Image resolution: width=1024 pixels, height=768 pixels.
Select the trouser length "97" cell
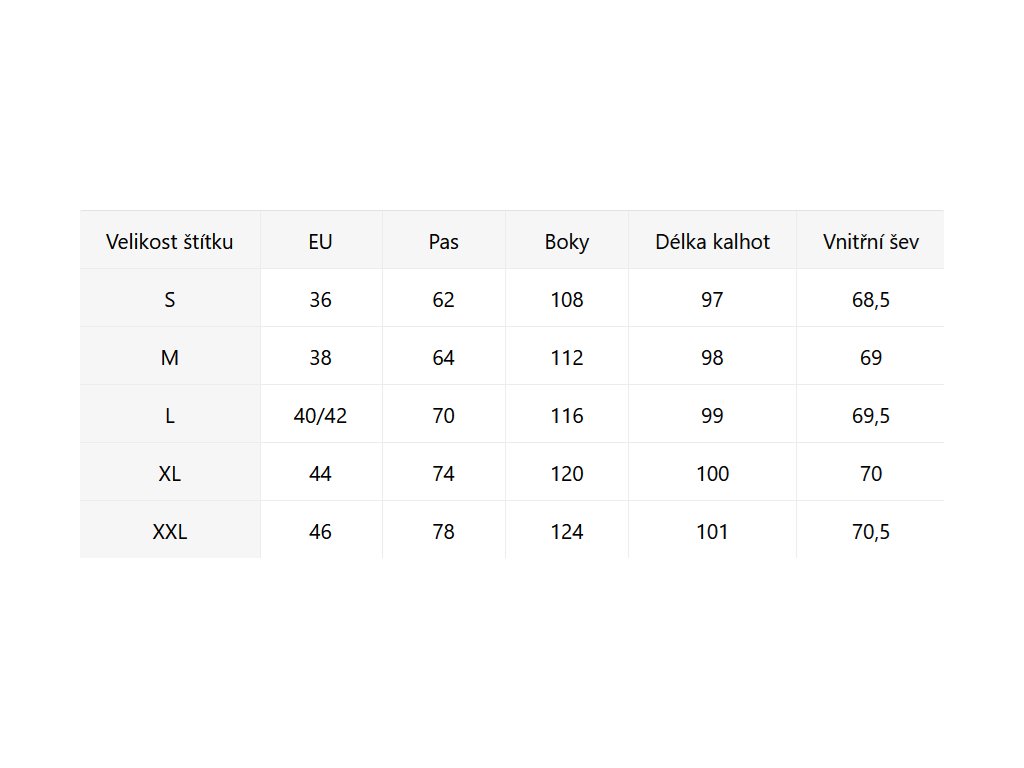pos(712,300)
